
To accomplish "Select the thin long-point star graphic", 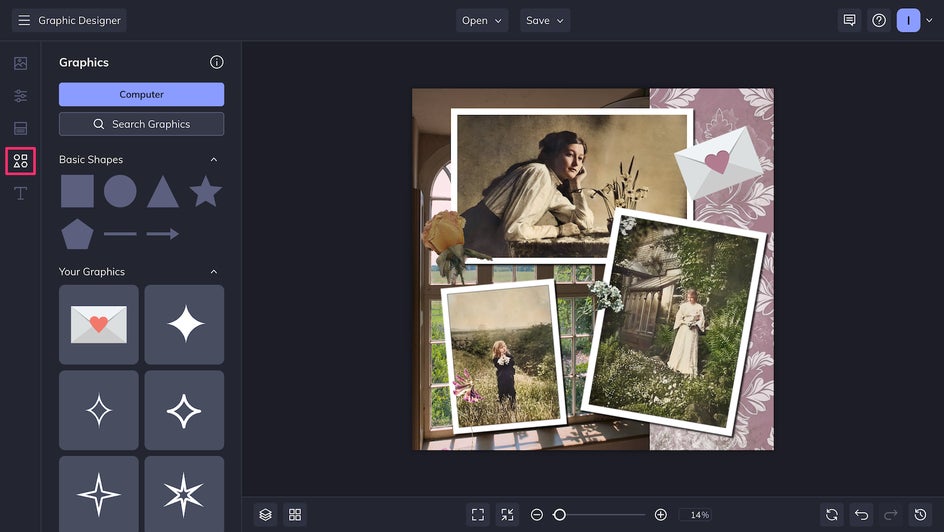I will [x=99, y=494].
